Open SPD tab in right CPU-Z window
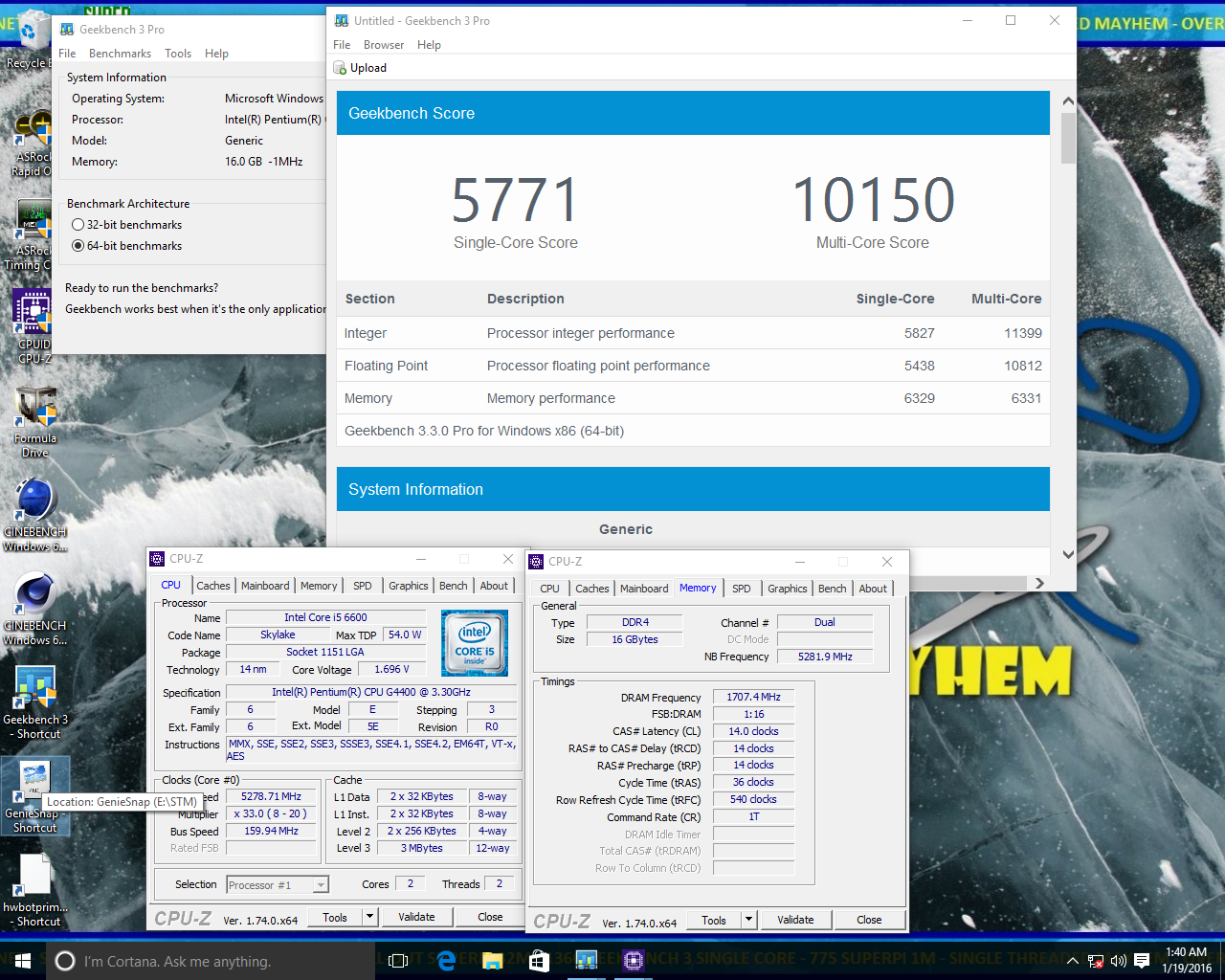 click(742, 589)
